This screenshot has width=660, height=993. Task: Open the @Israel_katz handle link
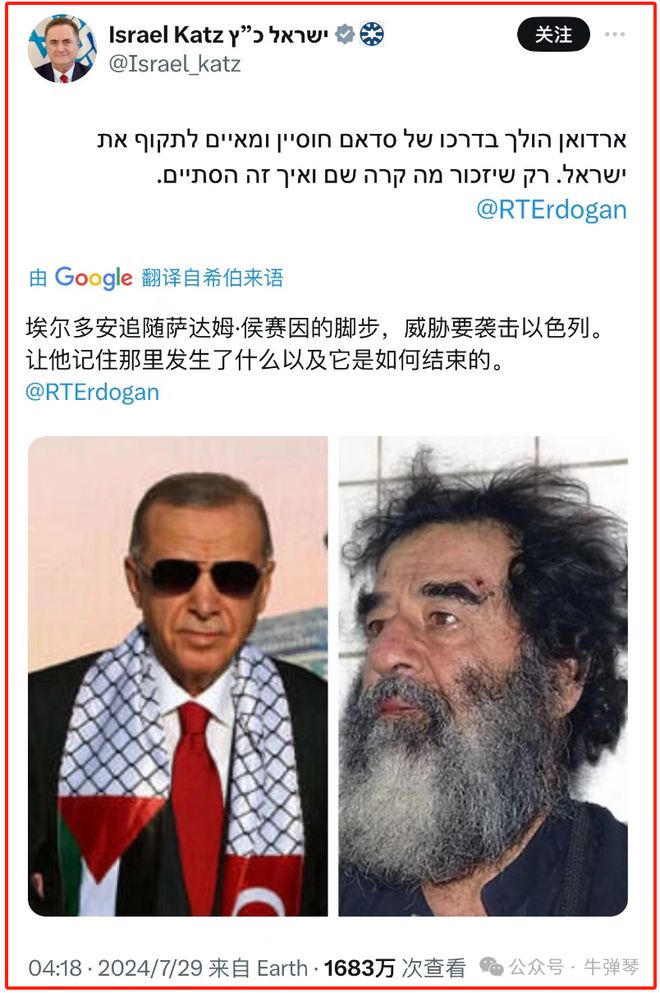click(175, 64)
